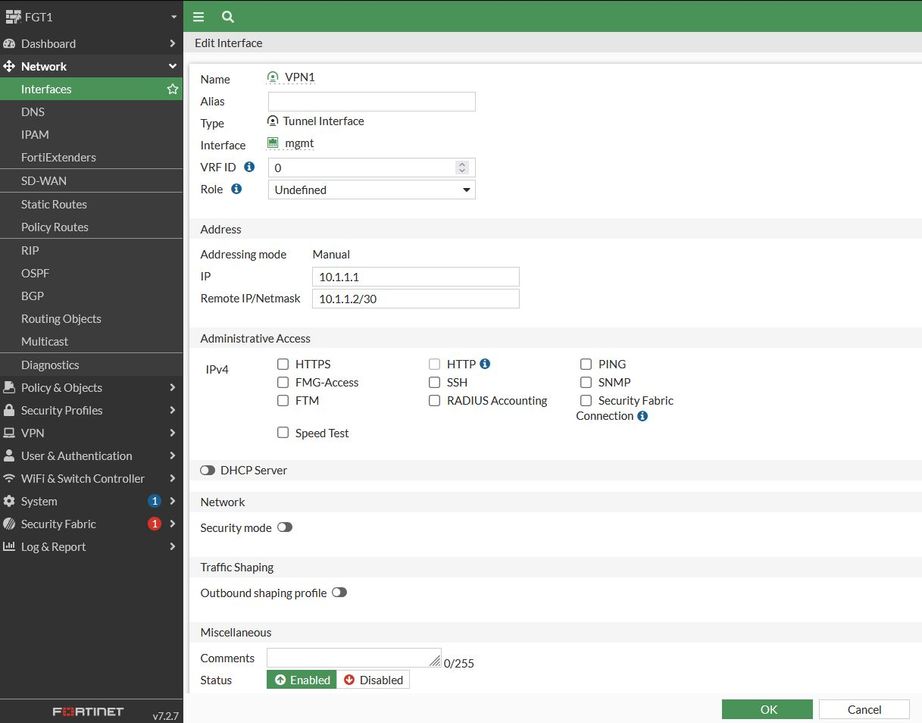Click the Security Fabric Connection info icon
The width and height of the screenshot is (922, 723).
tap(642, 416)
